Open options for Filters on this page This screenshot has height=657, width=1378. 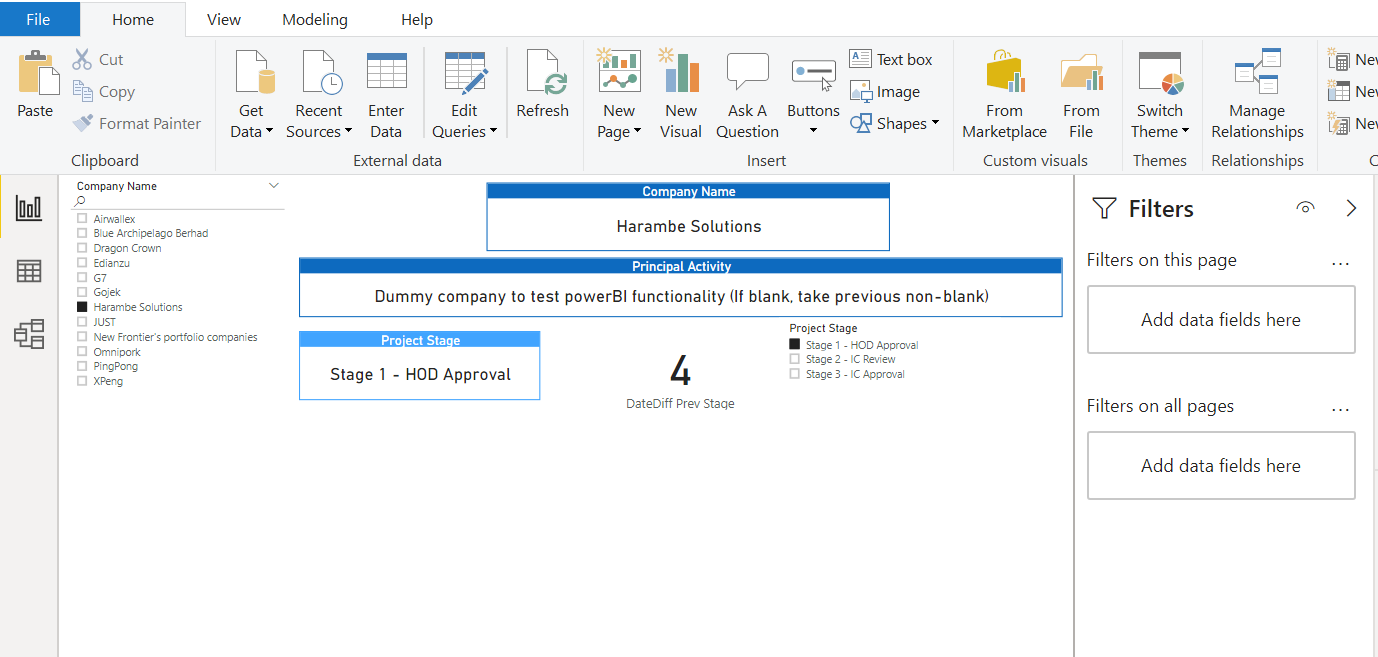point(1341,262)
